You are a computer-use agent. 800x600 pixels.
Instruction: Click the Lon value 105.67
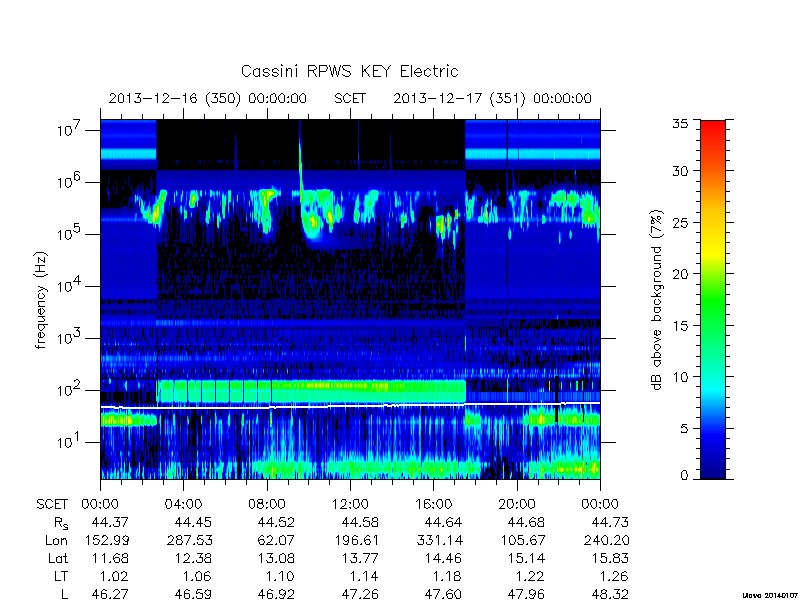(x=522, y=540)
